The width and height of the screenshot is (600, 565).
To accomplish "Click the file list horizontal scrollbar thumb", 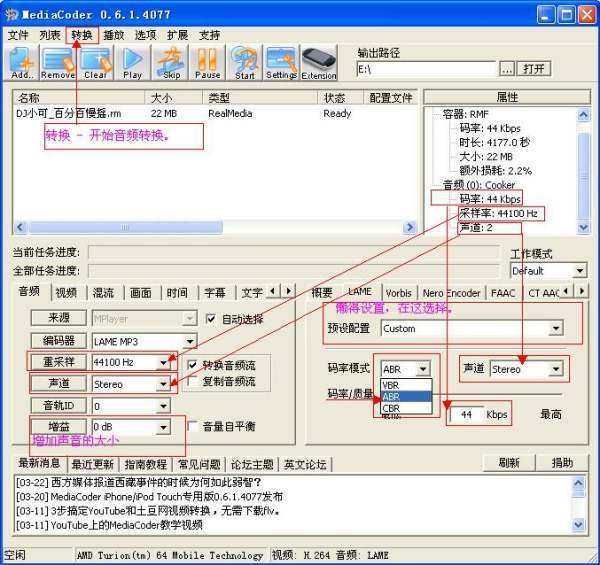I will pyautogui.click(x=126, y=227).
